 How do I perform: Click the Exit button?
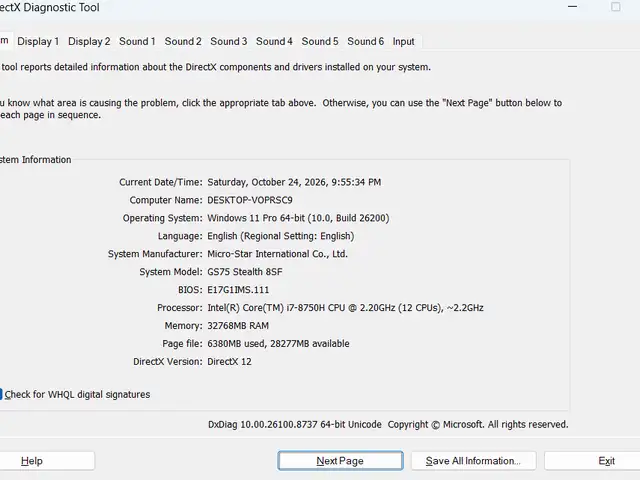(607, 461)
